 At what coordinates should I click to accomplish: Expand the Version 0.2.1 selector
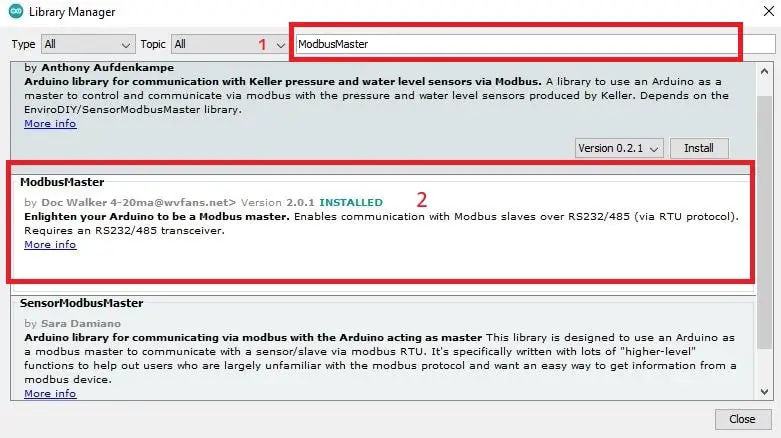pos(619,148)
